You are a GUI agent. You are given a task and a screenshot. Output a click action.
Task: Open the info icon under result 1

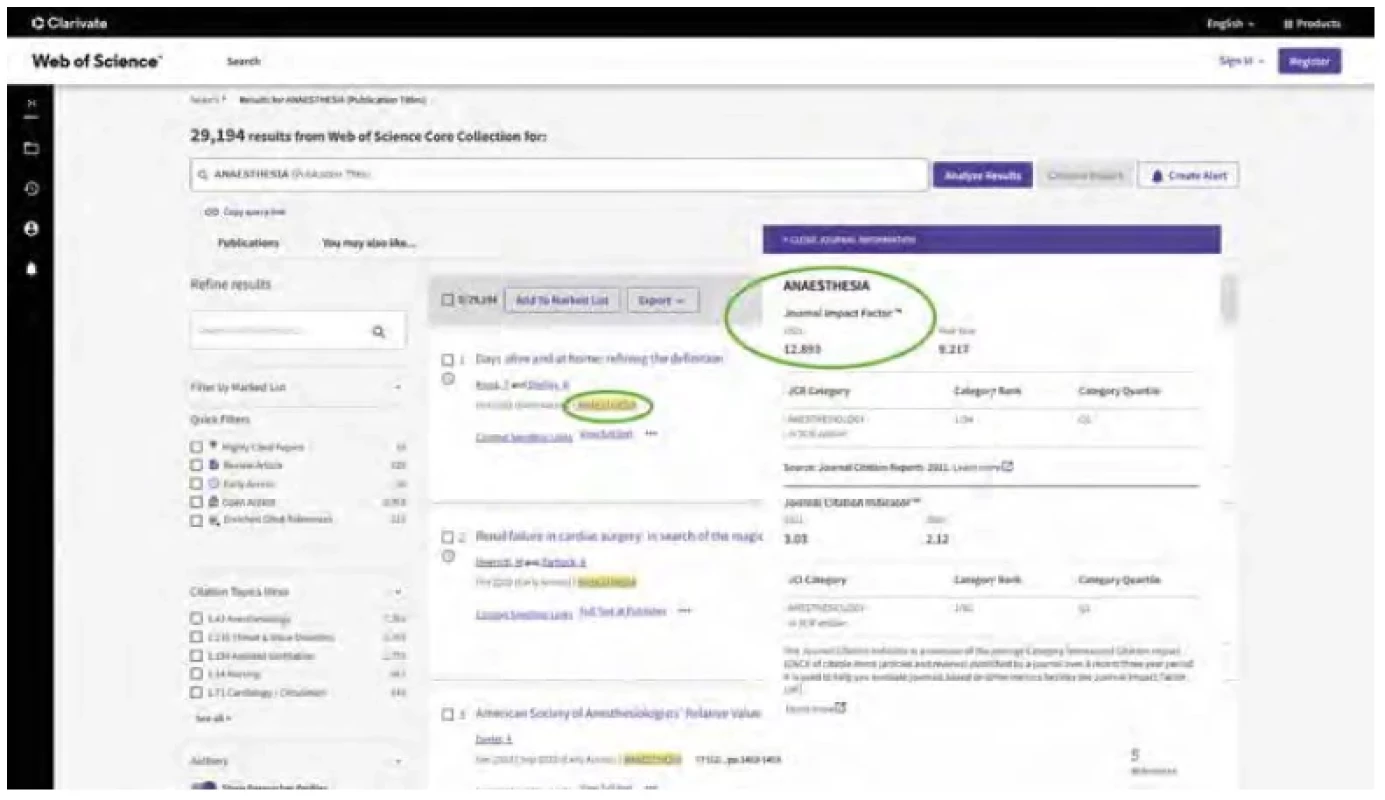click(x=449, y=378)
